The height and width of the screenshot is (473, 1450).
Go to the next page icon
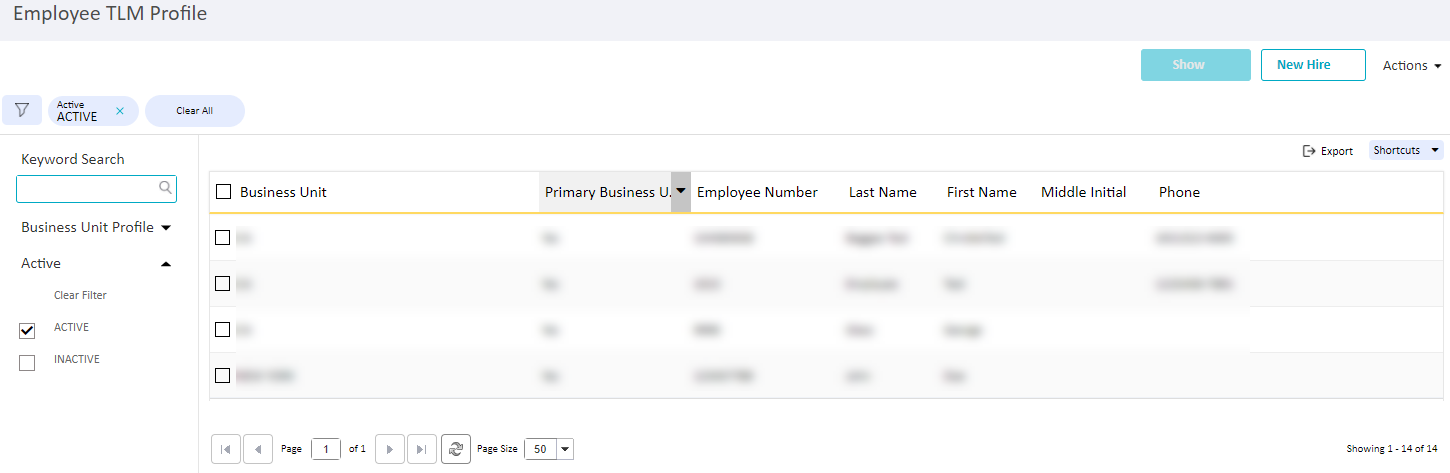point(389,449)
